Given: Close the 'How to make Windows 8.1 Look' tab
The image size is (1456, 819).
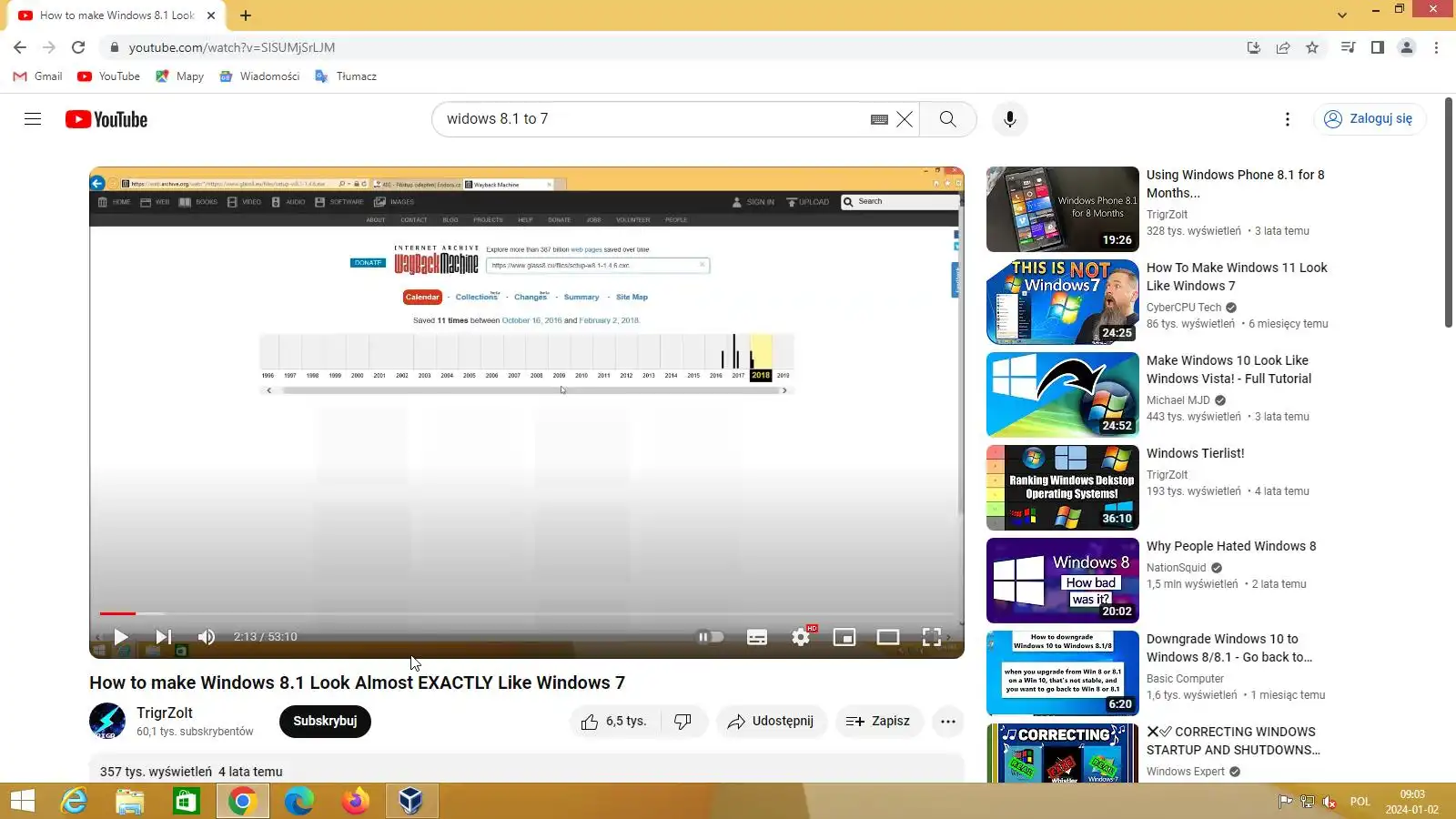Looking at the screenshot, I should (x=211, y=15).
